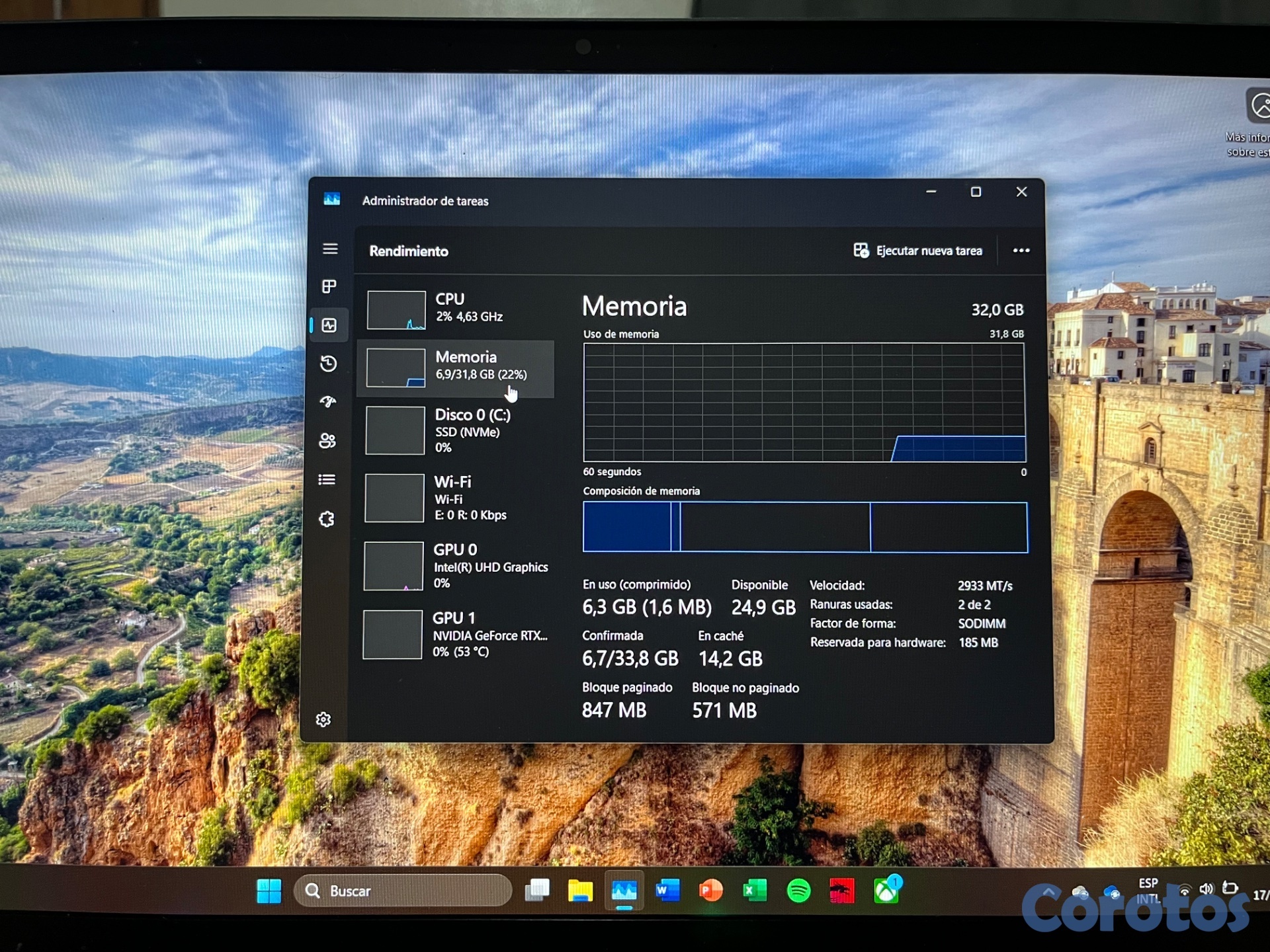This screenshot has width=1270, height=952.
Task: Open Task Manager settings gear
Action: click(323, 719)
